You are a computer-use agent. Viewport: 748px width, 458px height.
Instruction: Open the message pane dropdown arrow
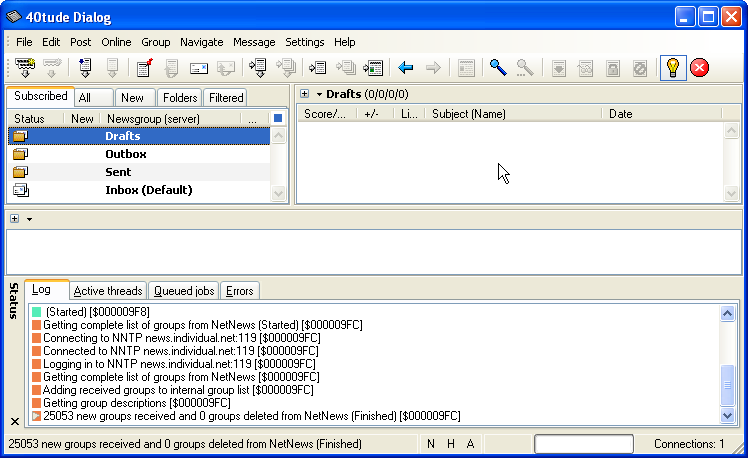[x=30, y=219]
